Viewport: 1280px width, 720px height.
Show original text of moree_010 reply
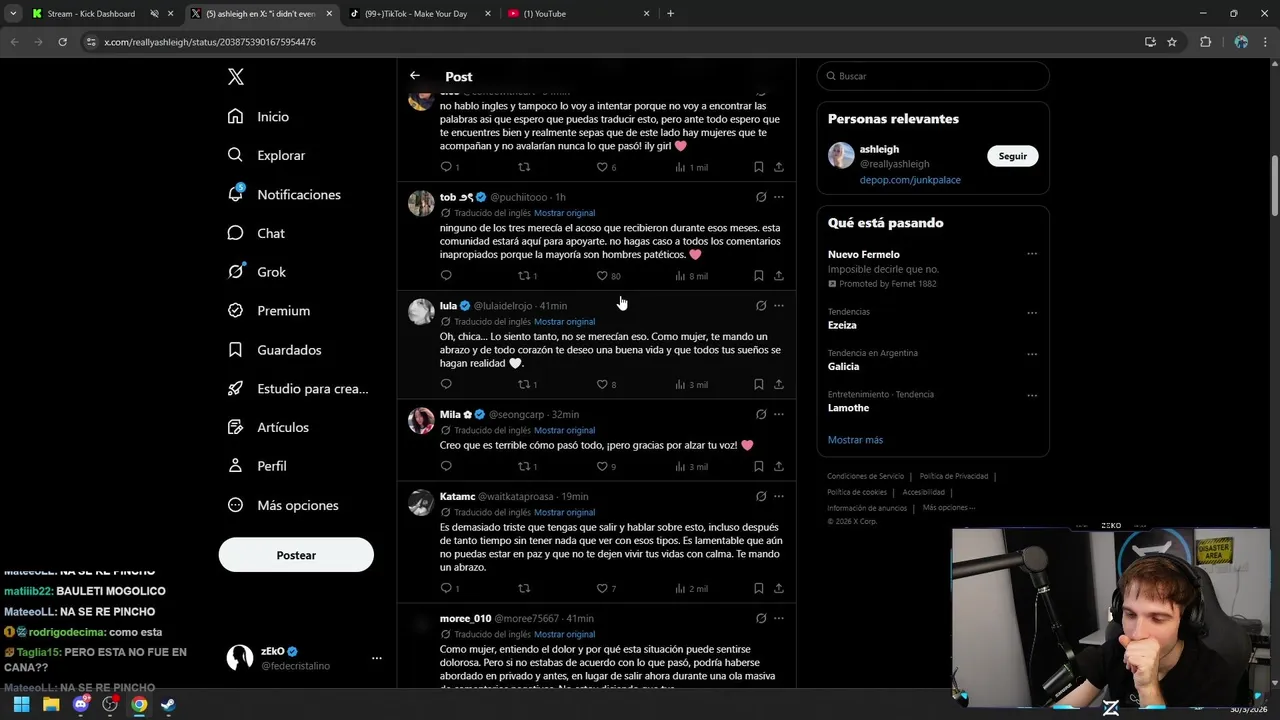(564, 634)
